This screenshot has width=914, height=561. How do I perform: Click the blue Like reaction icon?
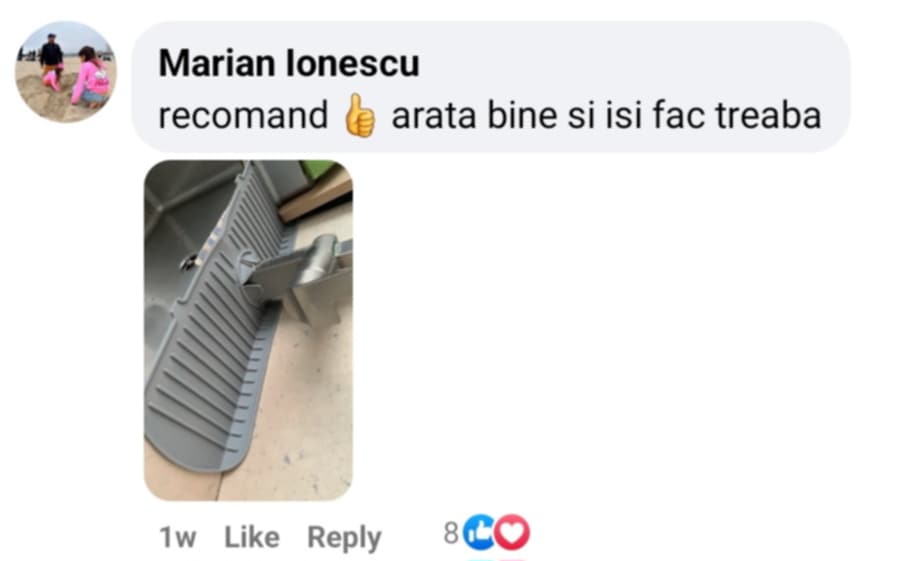point(479,532)
